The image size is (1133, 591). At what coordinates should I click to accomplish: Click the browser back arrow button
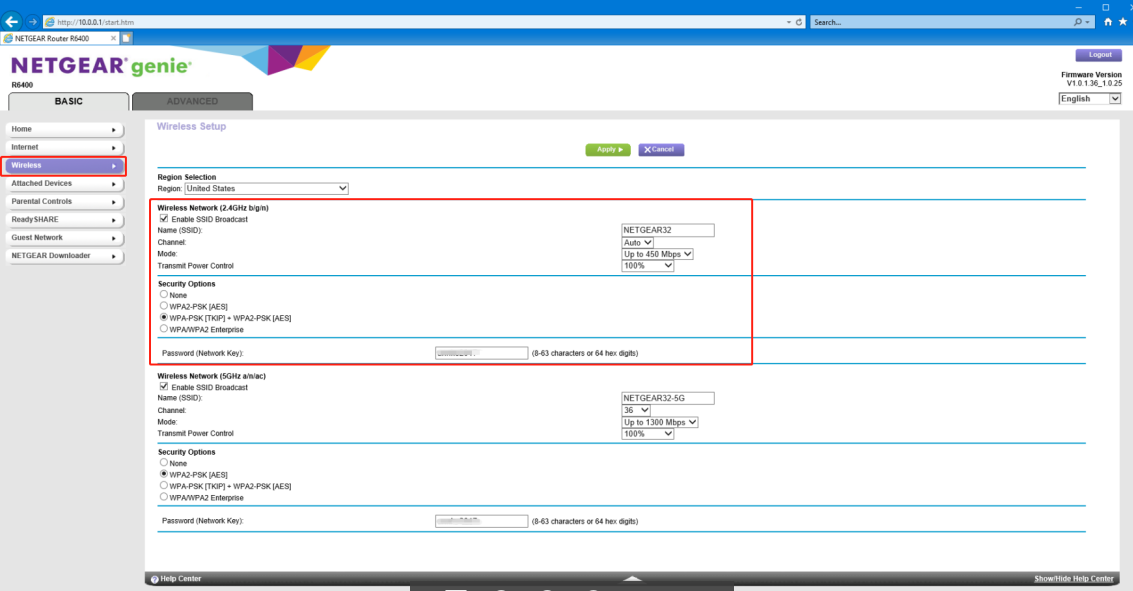click(x=12, y=21)
